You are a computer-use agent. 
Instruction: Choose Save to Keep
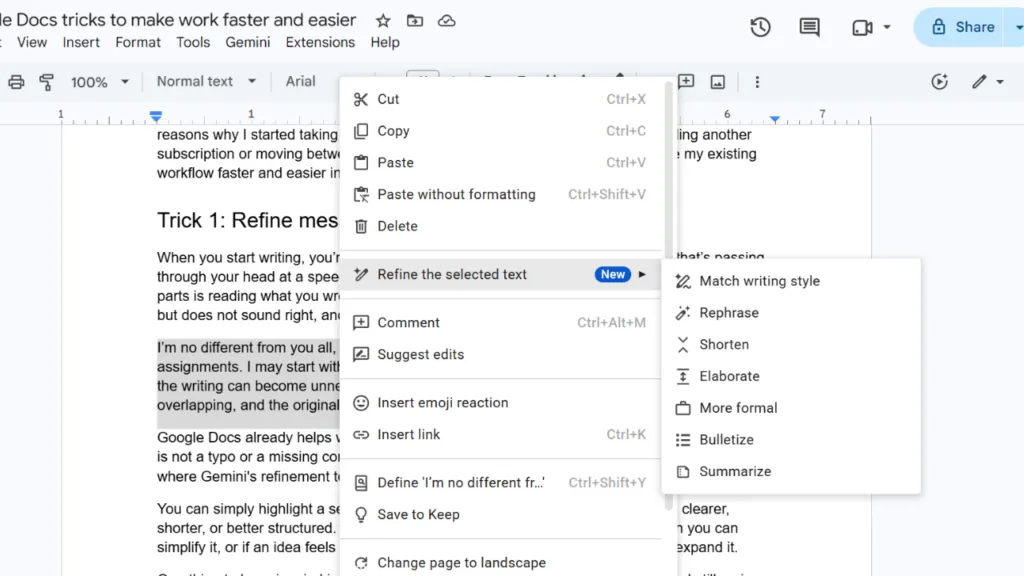pyautogui.click(x=500, y=515)
